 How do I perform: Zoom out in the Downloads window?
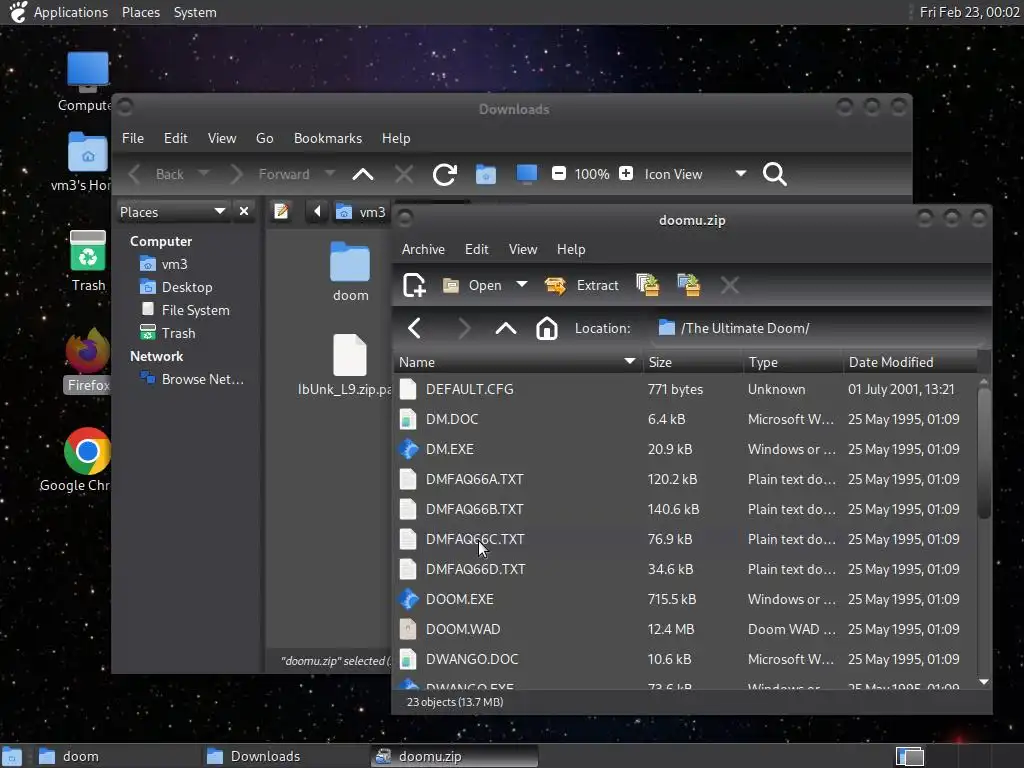(x=558, y=174)
